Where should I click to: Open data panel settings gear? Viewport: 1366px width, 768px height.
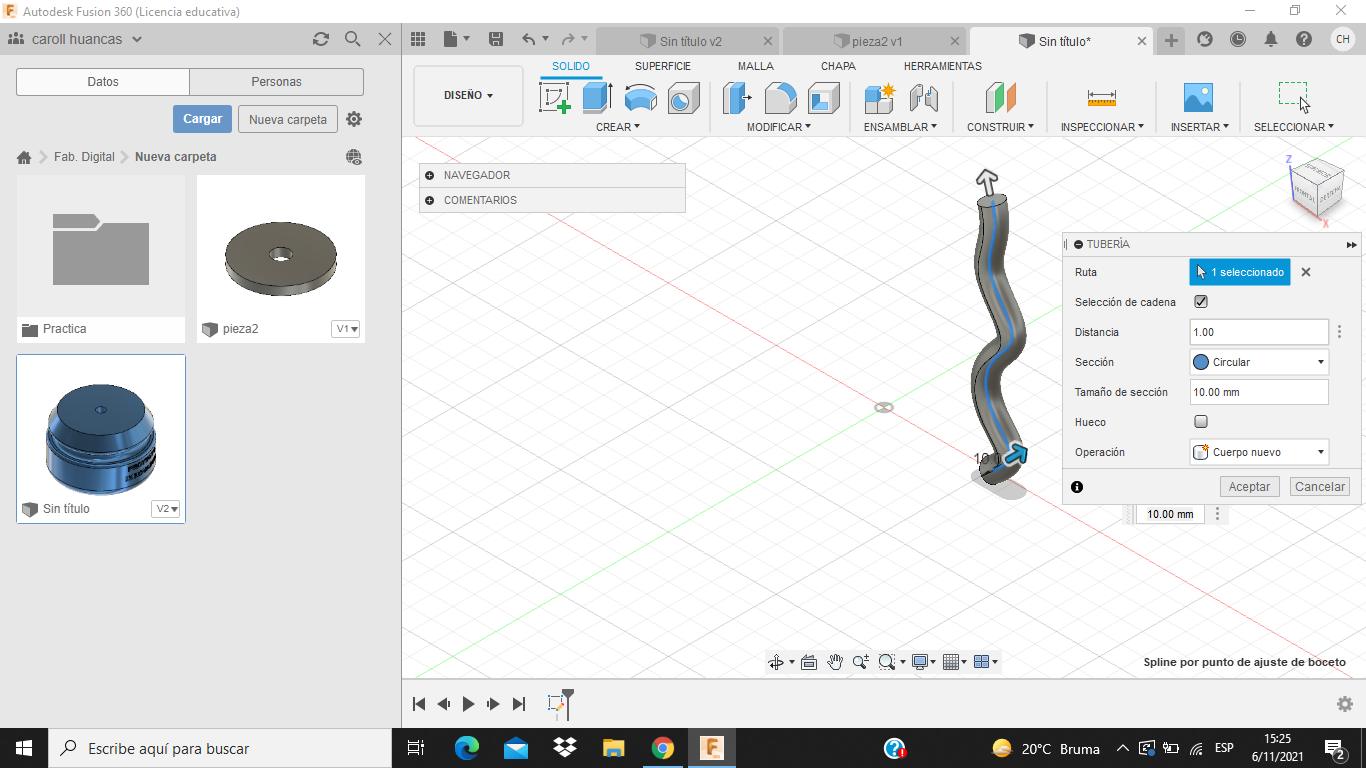[x=354, y=119]
